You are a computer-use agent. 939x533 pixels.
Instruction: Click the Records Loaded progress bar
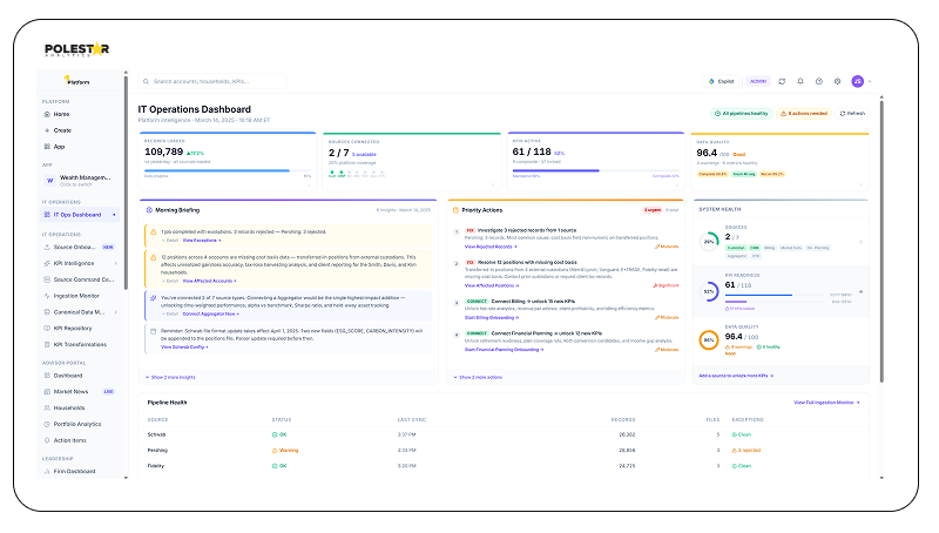228,171
